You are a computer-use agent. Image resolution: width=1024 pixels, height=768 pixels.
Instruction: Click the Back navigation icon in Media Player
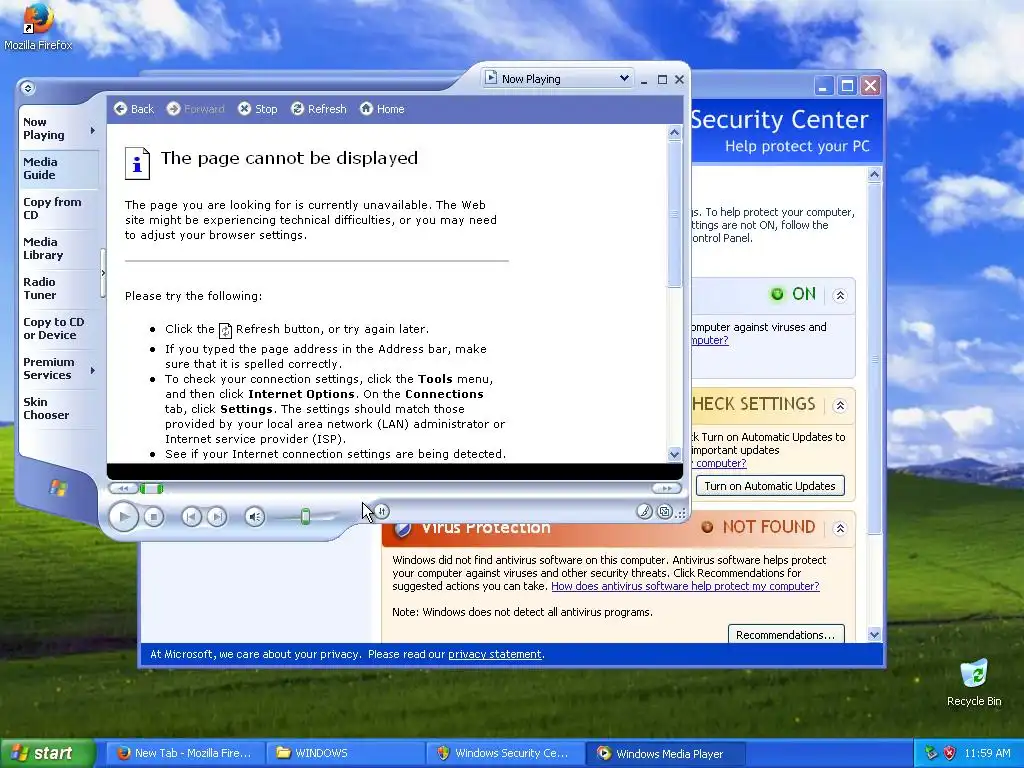point(120,108)
